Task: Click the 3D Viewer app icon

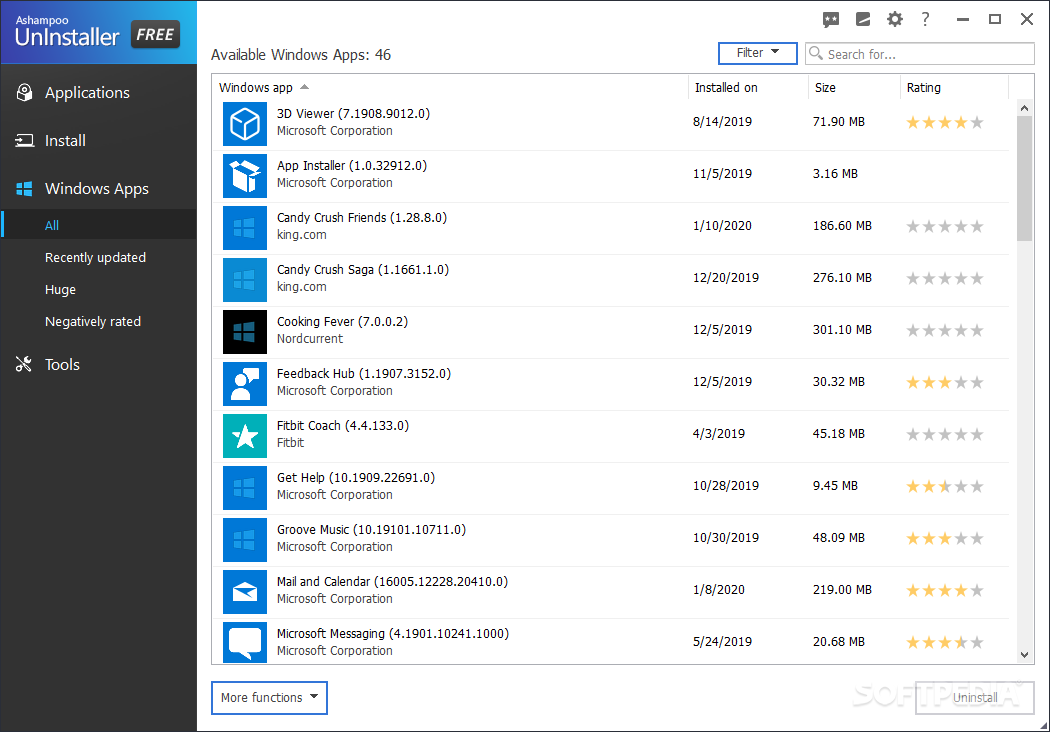Action: click(244, 124)
